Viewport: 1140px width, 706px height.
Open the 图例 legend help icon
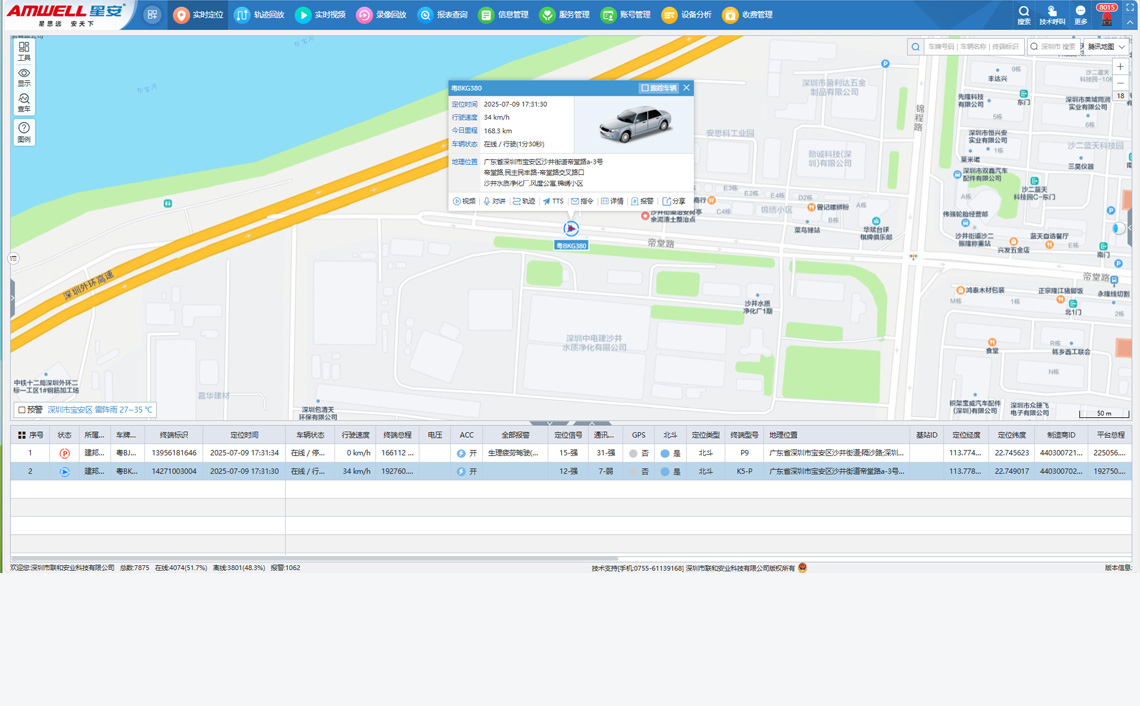click(24, 132)
